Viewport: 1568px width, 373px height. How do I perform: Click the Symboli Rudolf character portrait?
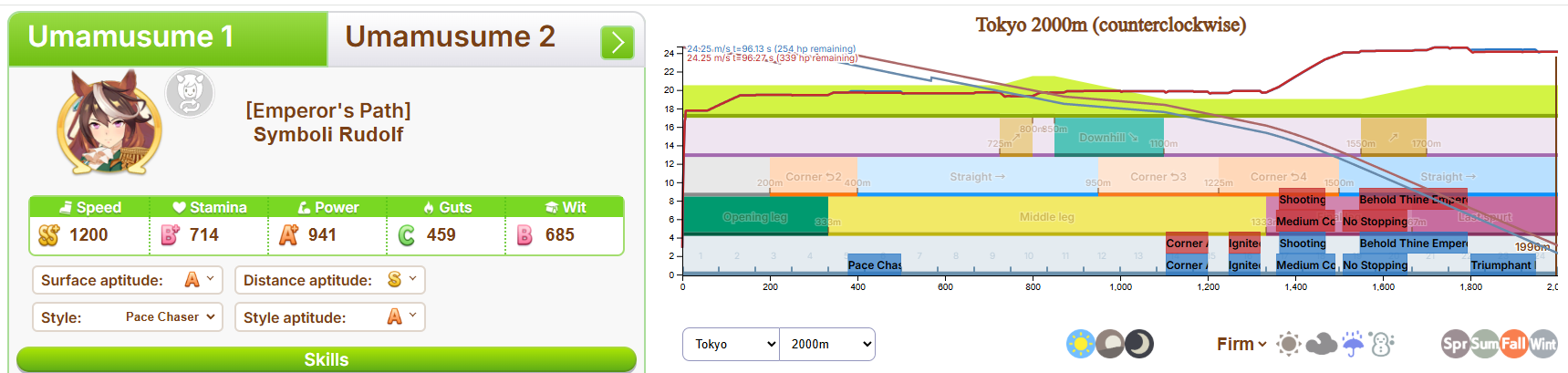pos(110,125)
